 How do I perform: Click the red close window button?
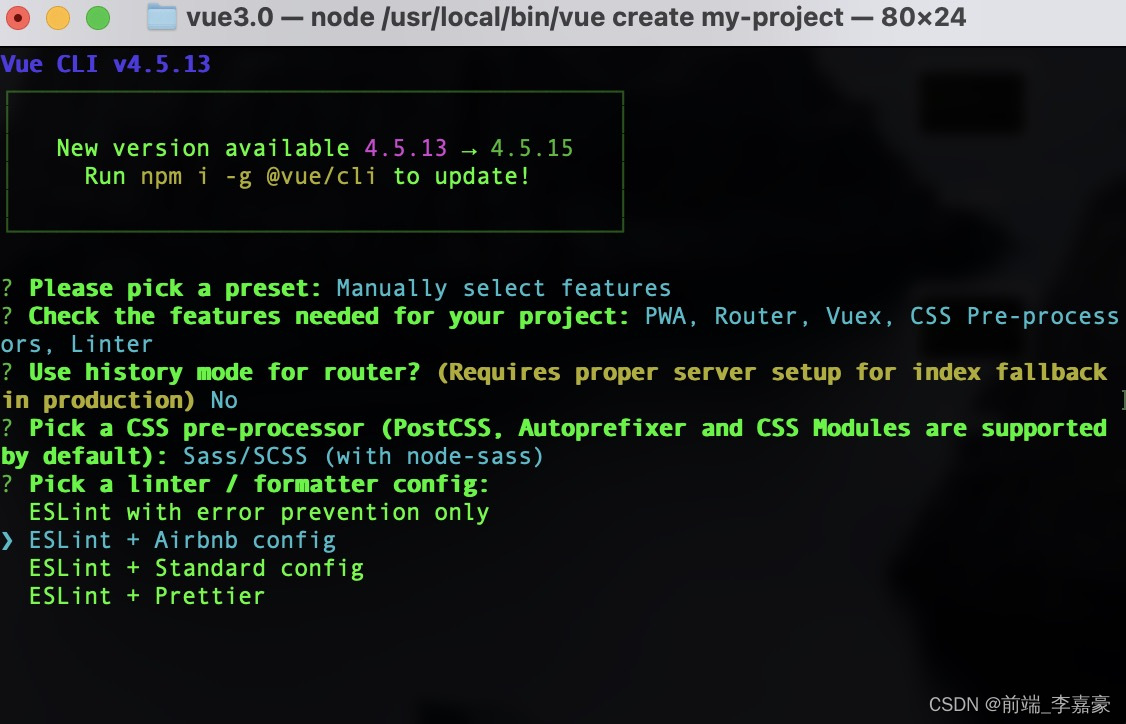[18, 17]
